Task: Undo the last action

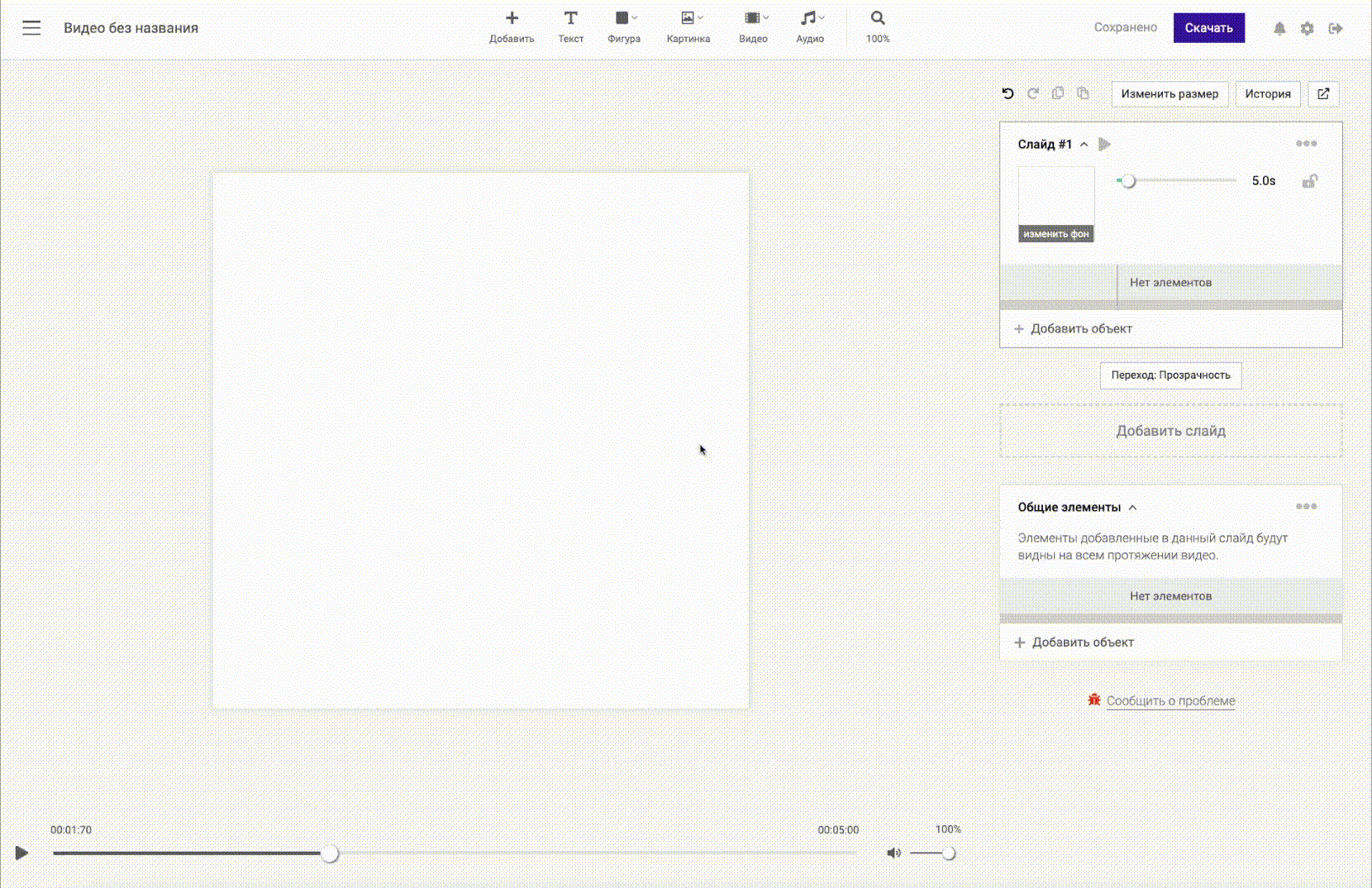Action: [1008, 93]
